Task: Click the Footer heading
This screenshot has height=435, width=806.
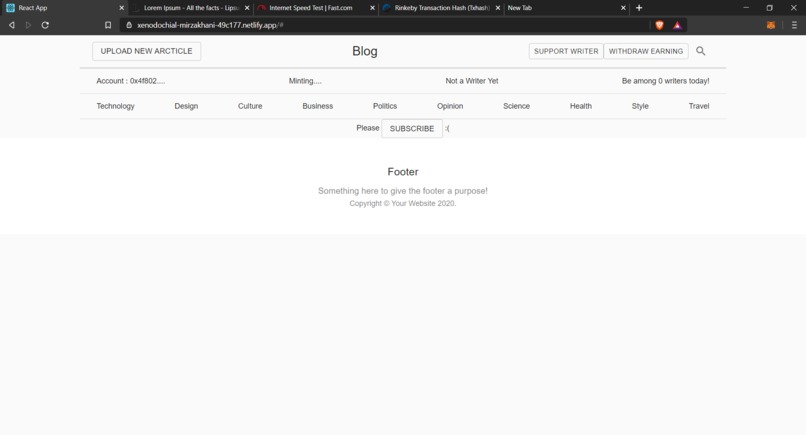Action: (x=403, y=172)
